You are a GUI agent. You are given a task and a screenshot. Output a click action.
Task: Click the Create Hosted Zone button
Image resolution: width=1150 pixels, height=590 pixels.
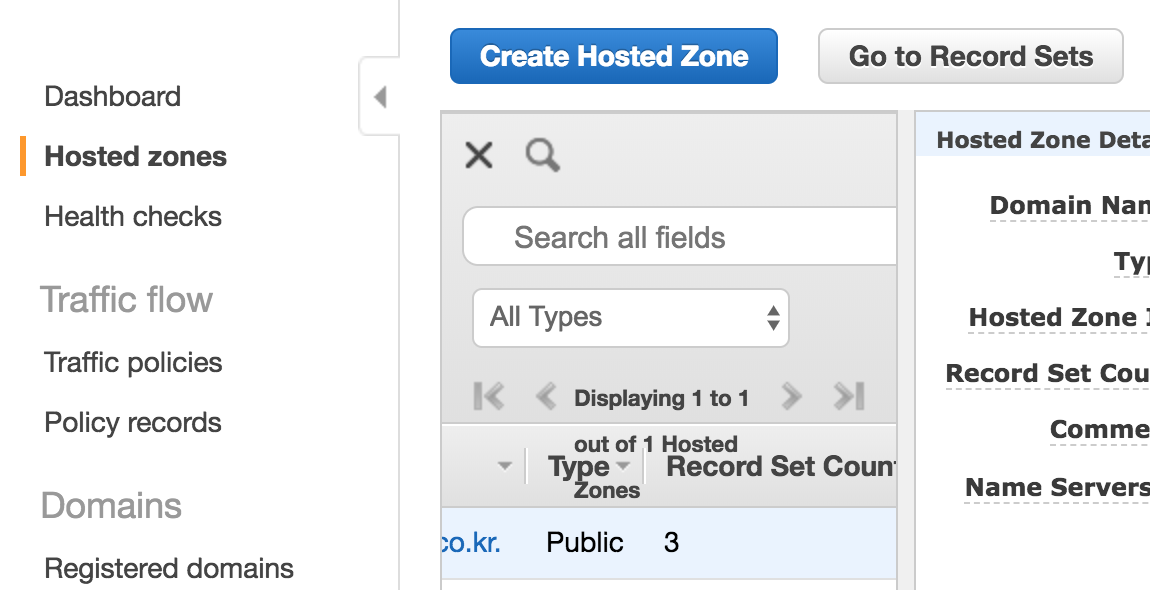pos(613,56)
